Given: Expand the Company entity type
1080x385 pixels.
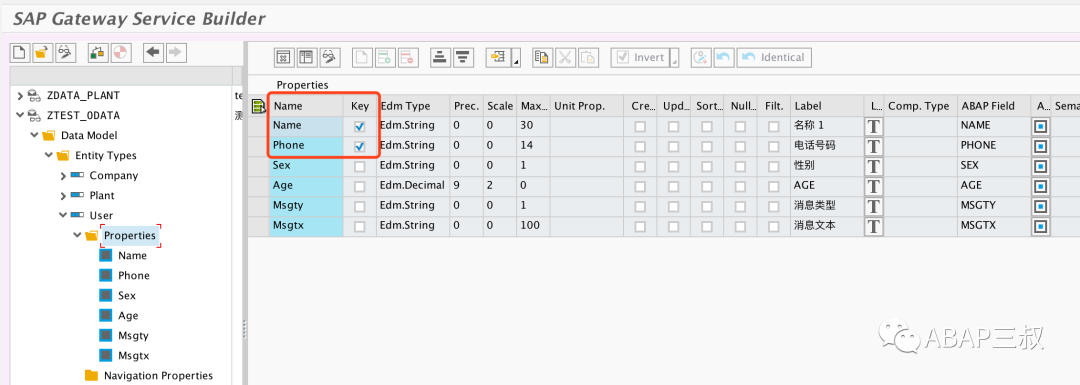Looking at the screenshot, I should coord(64,176).
